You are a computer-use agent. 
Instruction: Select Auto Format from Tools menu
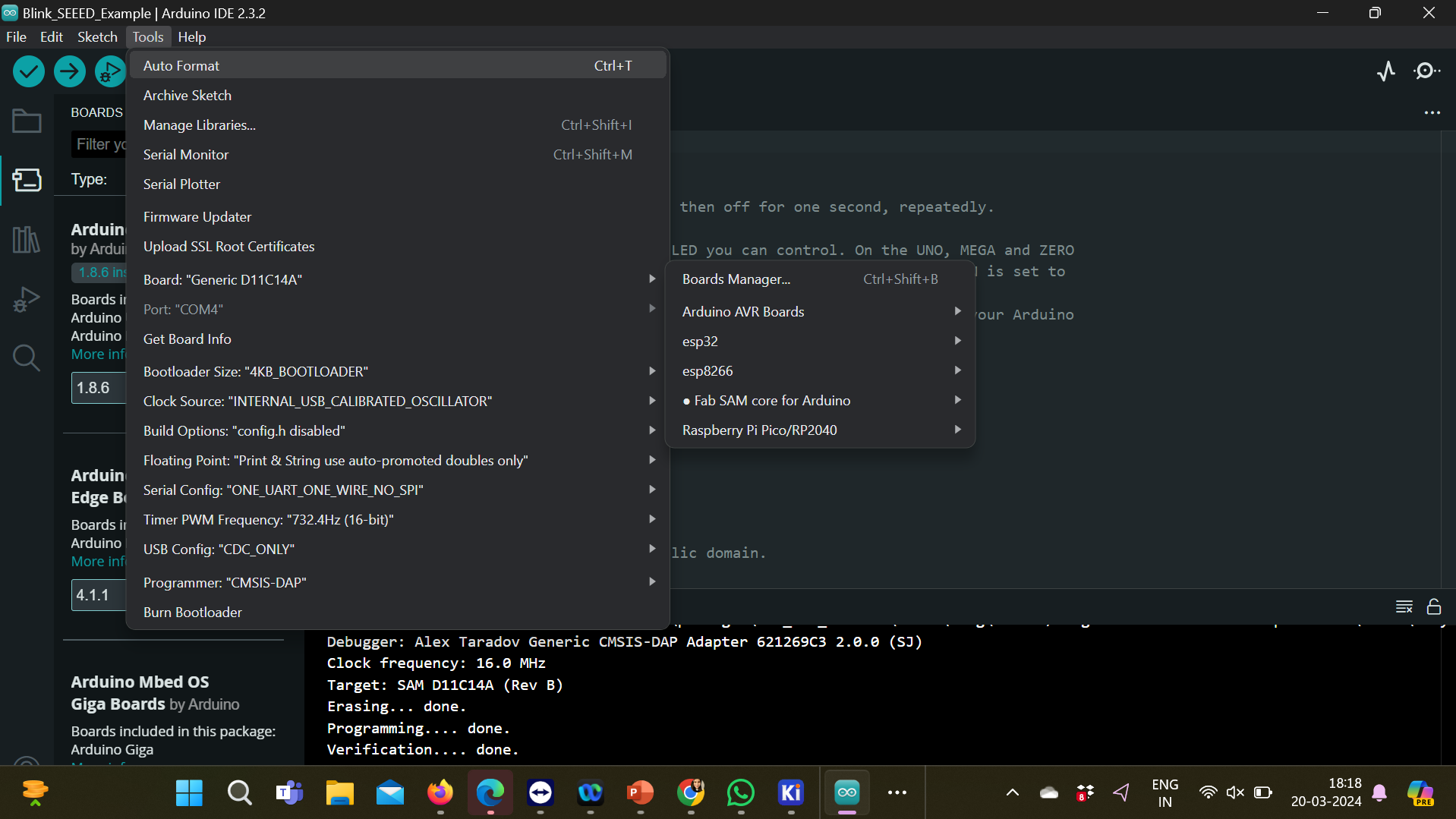pyautogui.click(x=398, y=65)
